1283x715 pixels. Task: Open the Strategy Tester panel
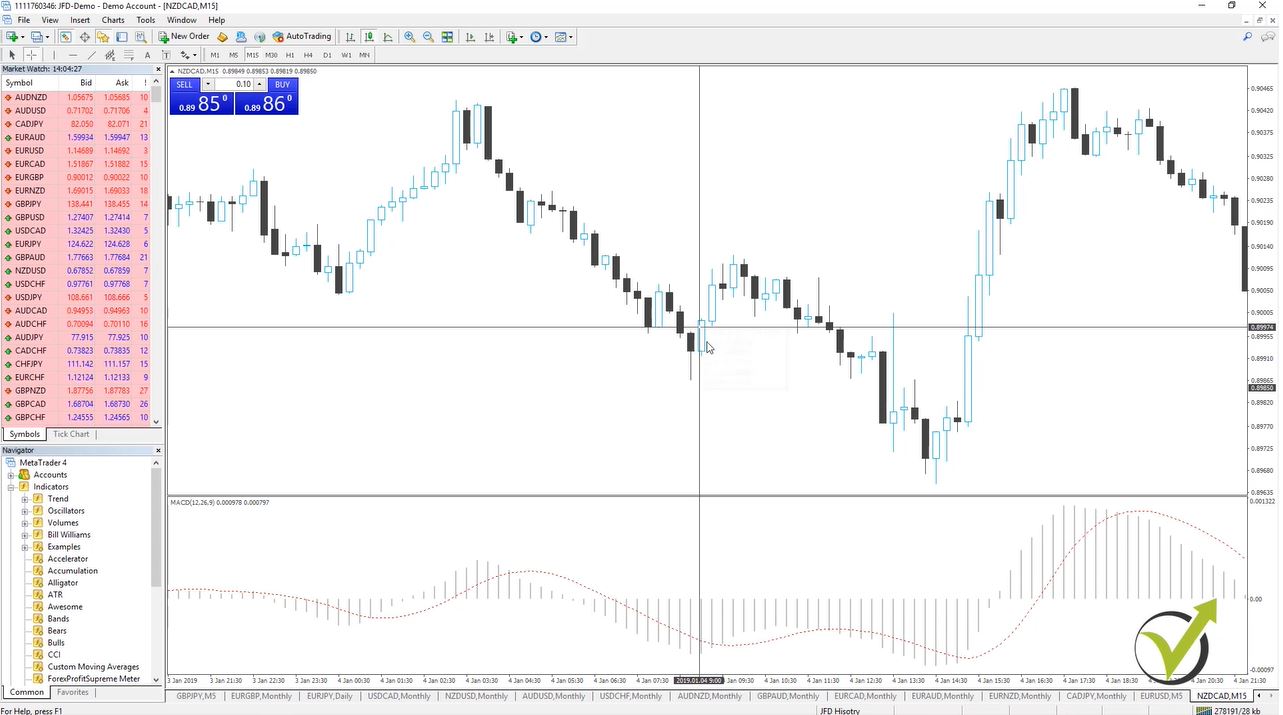pos(139,36)
